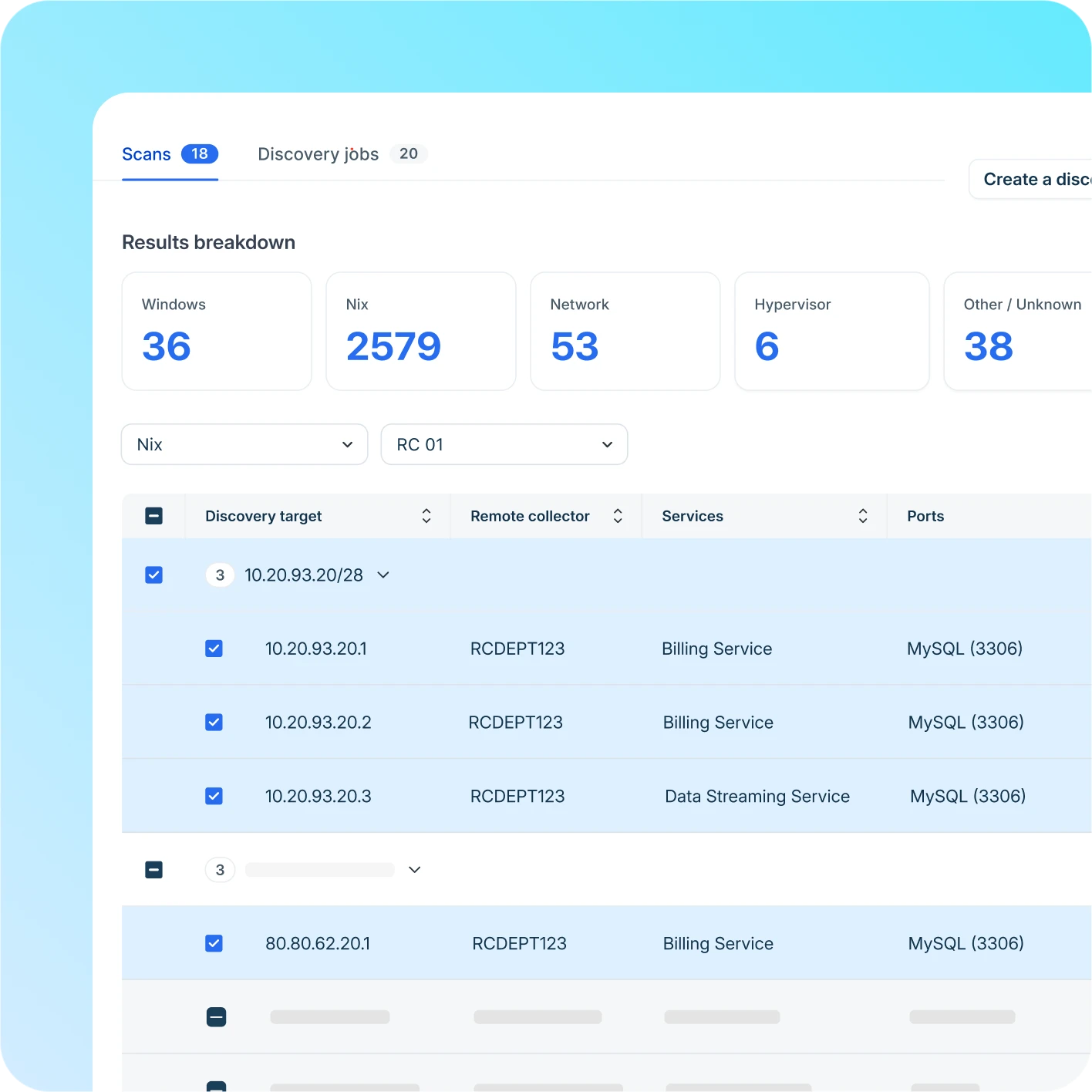The image size is (1092, 1092).
Task: Click the Discovery jobs count badge 20
Action: [x=409, y=154]
